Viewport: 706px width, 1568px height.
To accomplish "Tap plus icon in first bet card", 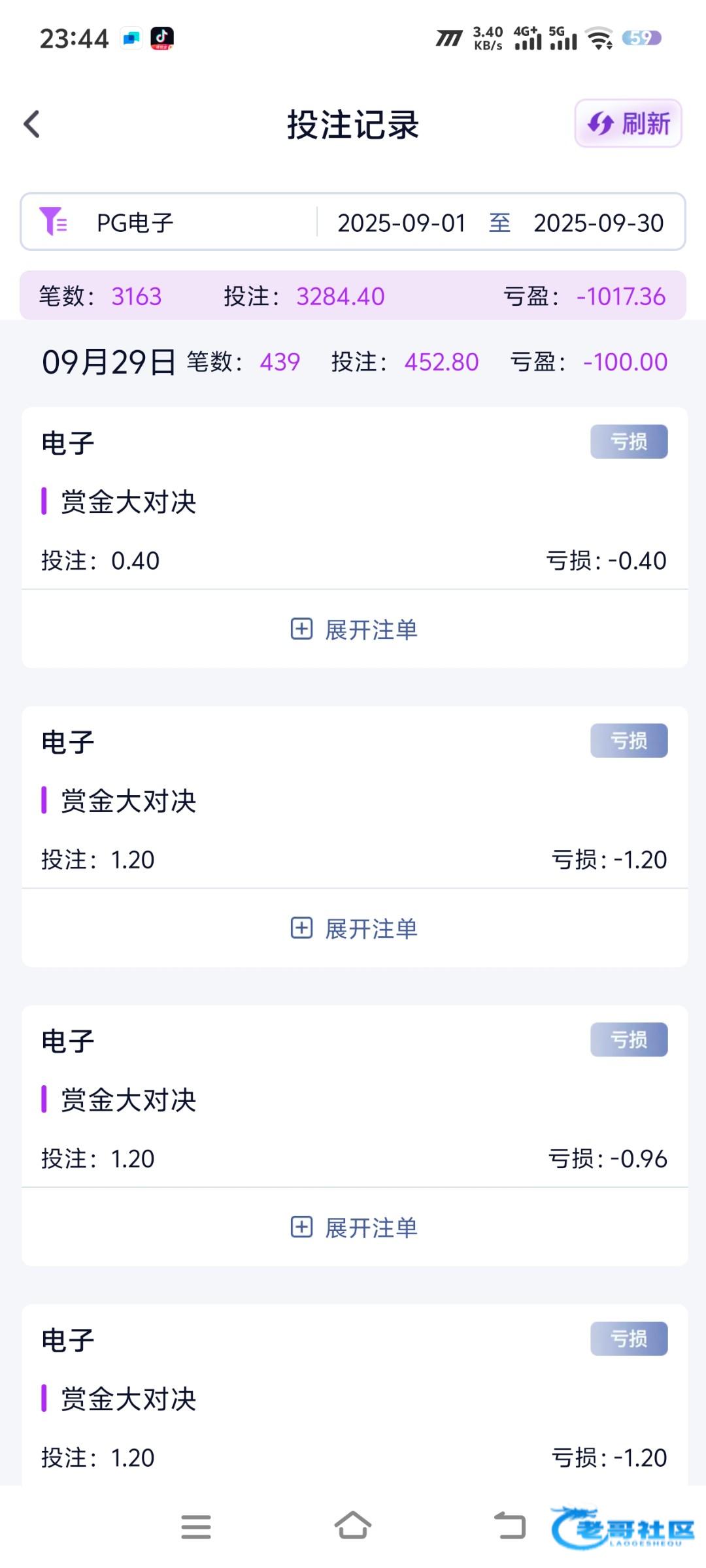I will pyautogui.click(x=301, y=629).
